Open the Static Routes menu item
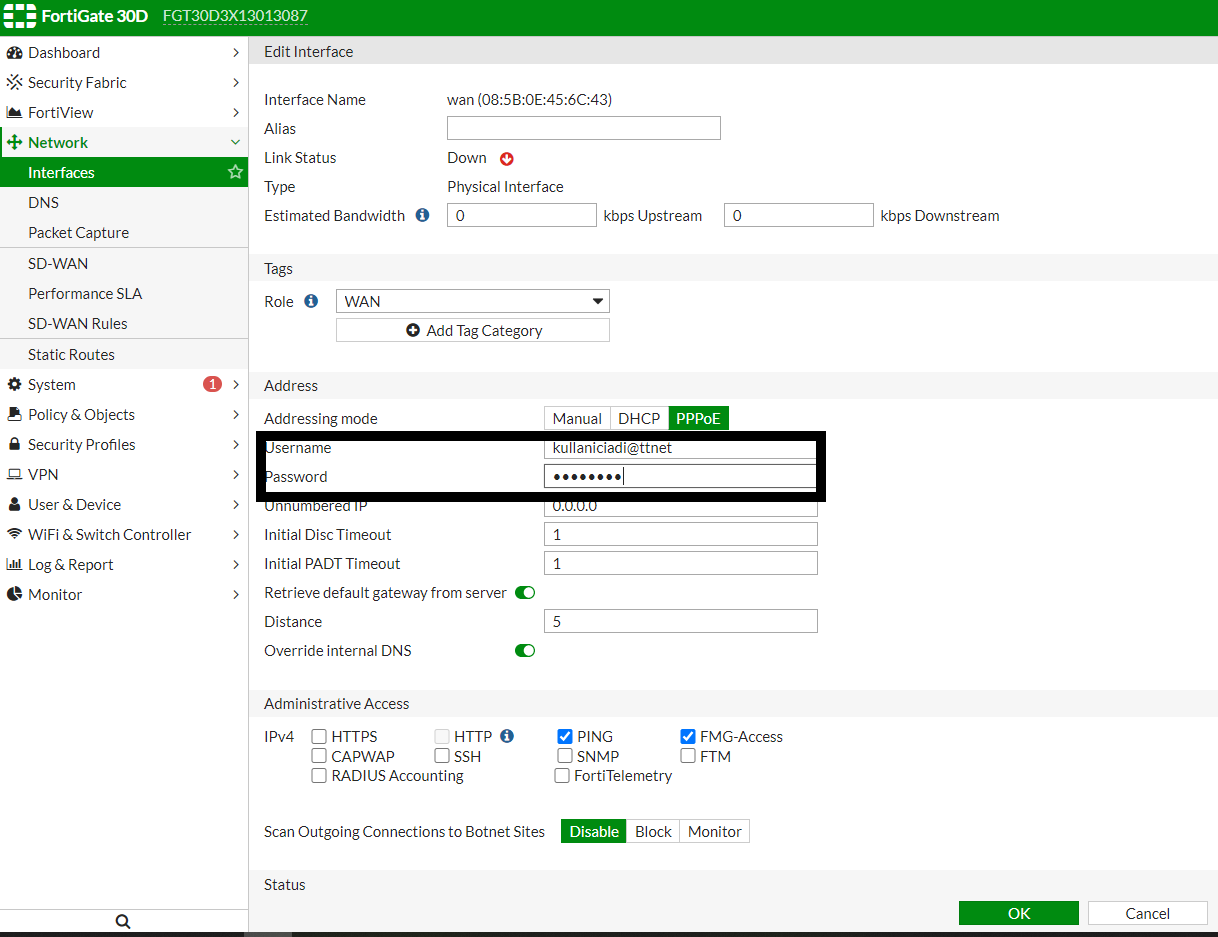 [x=124, y=355]
